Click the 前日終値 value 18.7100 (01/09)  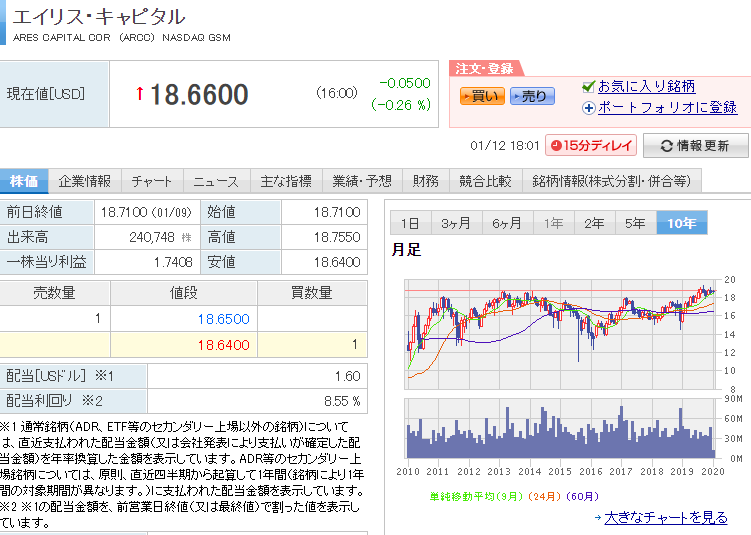[146, 212]
